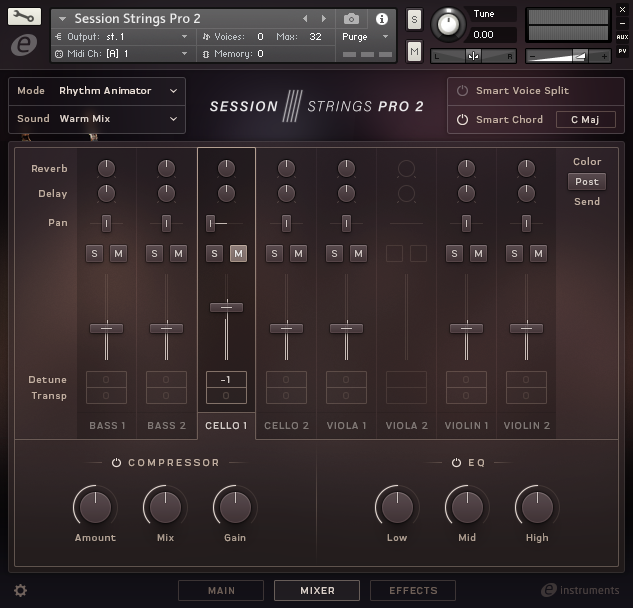This screenshot has height=608, width=633.
Task: Click the Post send button
Action: 587,182
